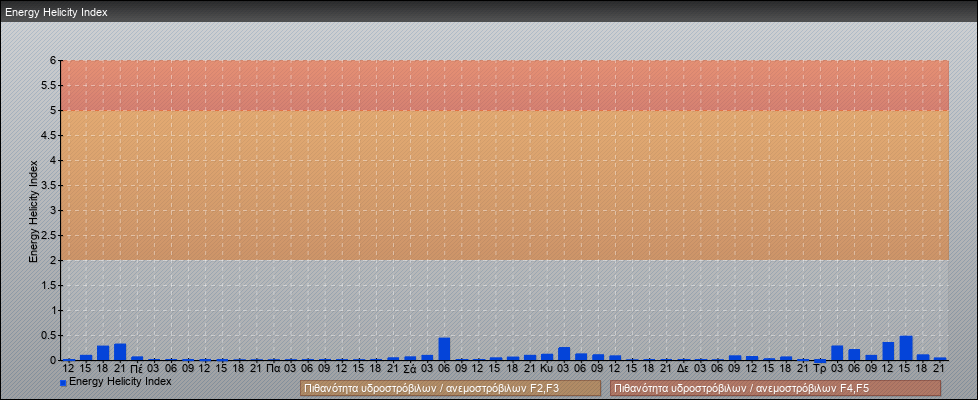Screen dimensions: 978x400
Task: Click the 0.5 value on the y-axis
Action: click(49, 335)
